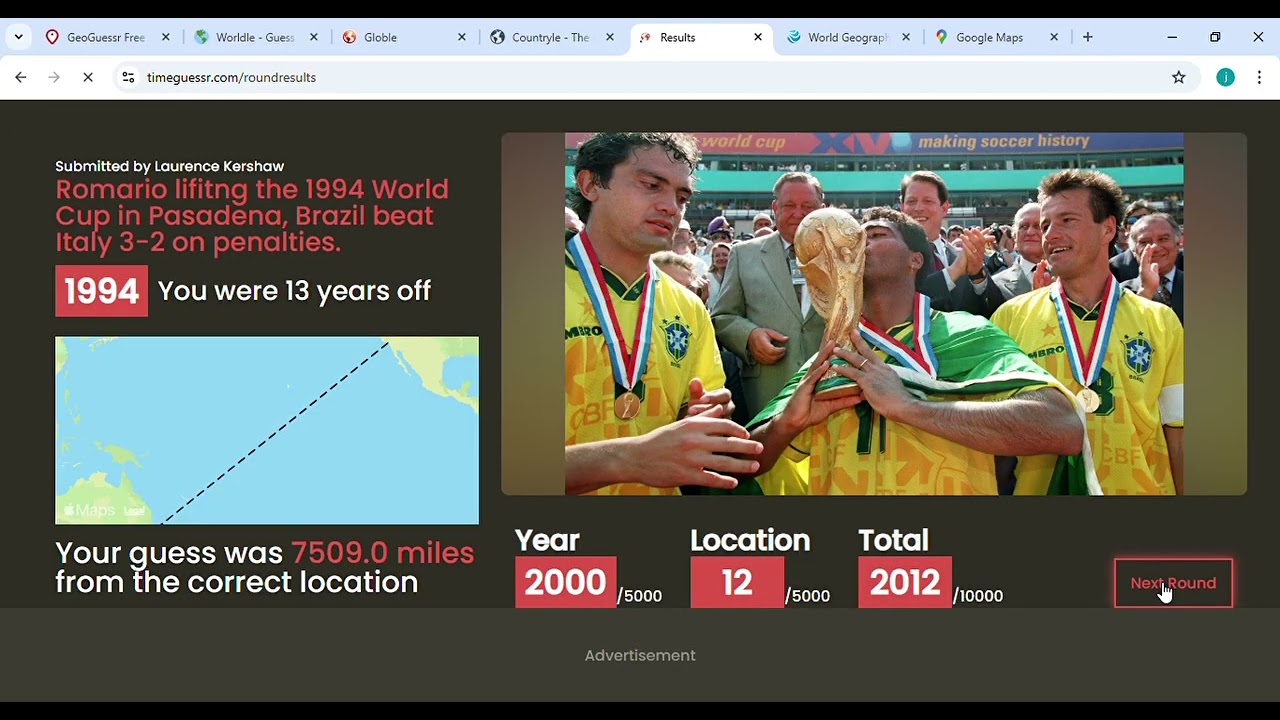Viewport: 1280px width, 720px height.
Task: Click the Advertisement label
Action: pyautogui.click(x=640, y=655)
